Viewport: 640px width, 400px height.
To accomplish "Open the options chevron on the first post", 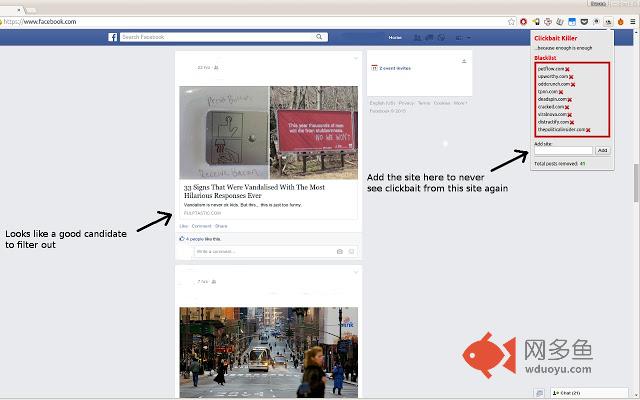I will point(356,59).
